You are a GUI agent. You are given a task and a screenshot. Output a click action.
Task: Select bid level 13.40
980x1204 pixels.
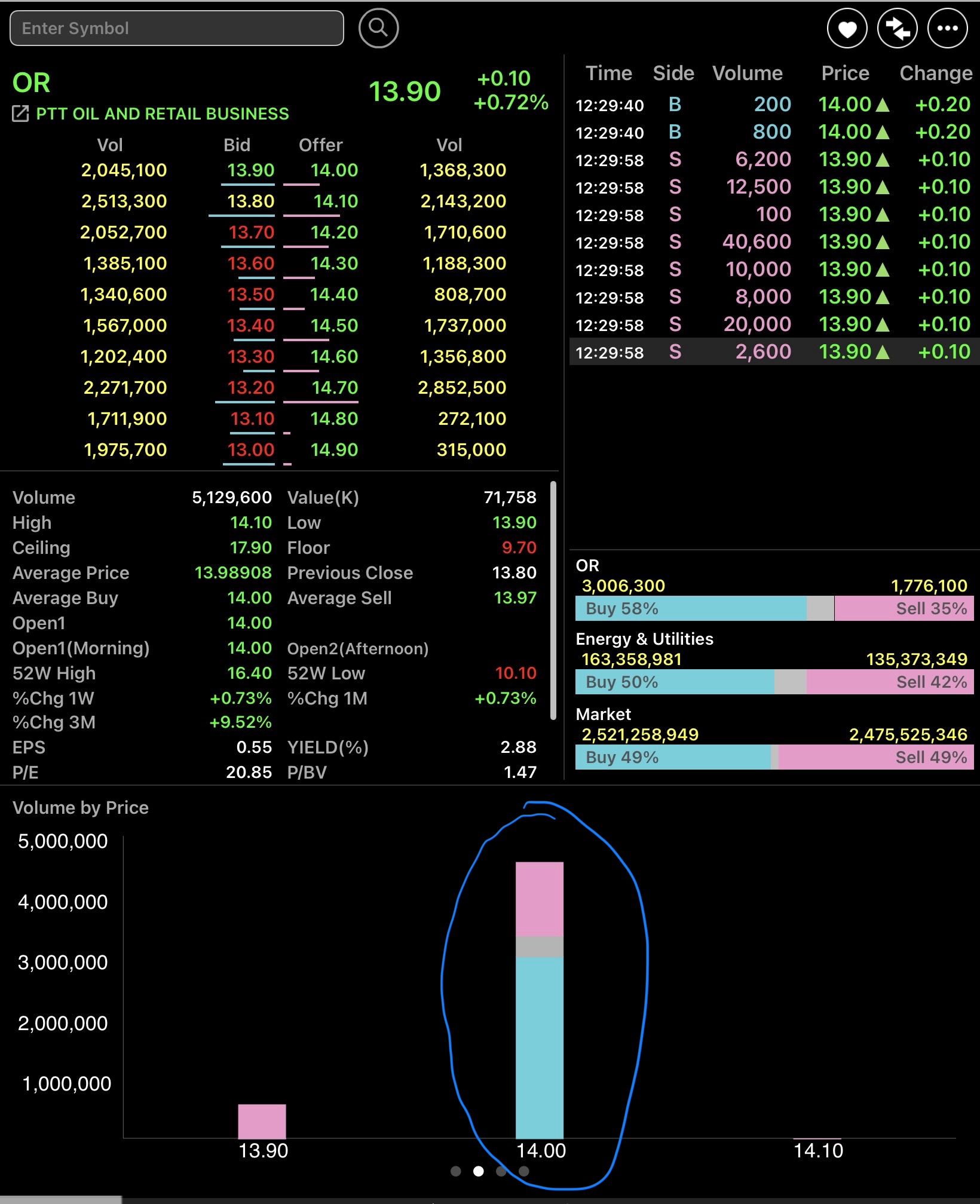click(x=250, y=326)
